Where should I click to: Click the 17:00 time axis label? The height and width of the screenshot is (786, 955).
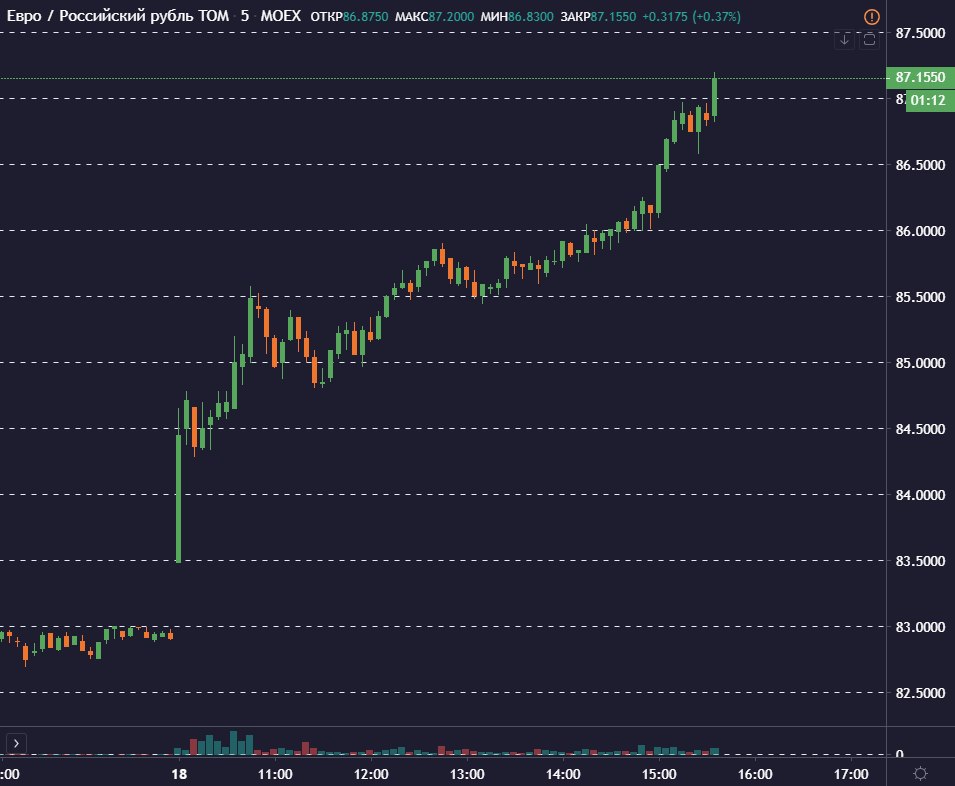[x=851, y=774]
